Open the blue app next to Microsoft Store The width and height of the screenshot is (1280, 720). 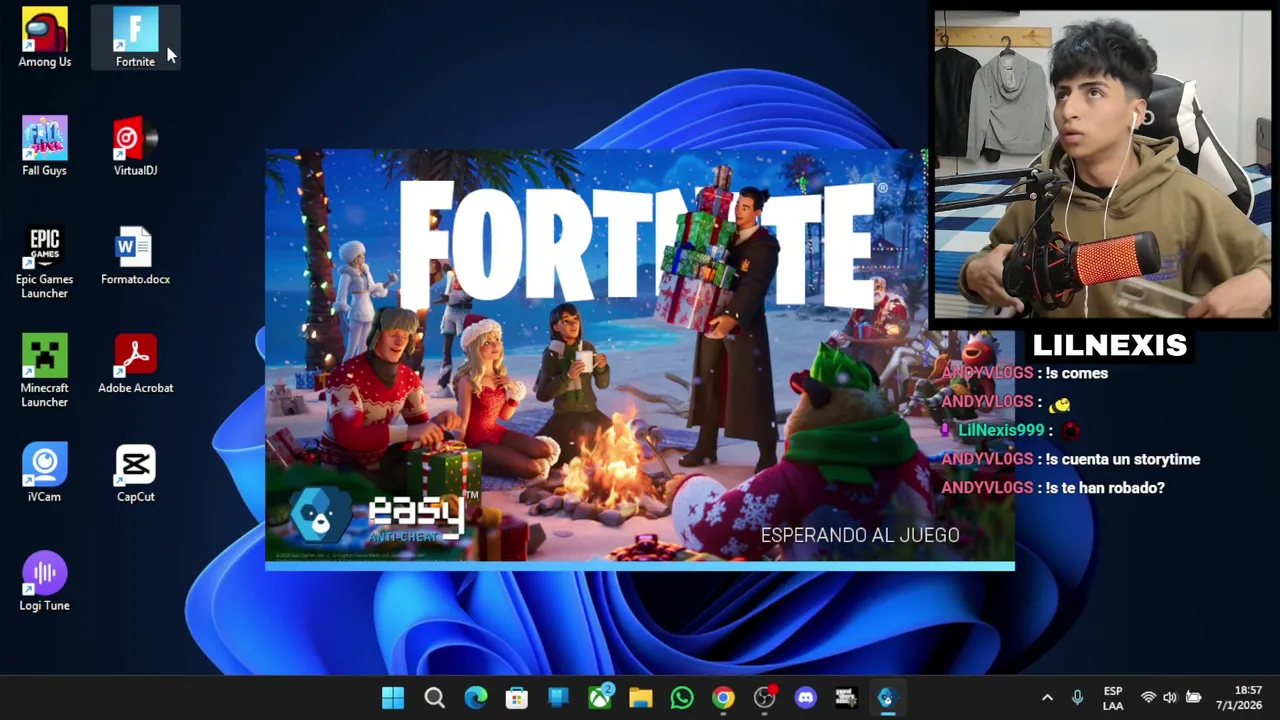[x=558, y=698]
